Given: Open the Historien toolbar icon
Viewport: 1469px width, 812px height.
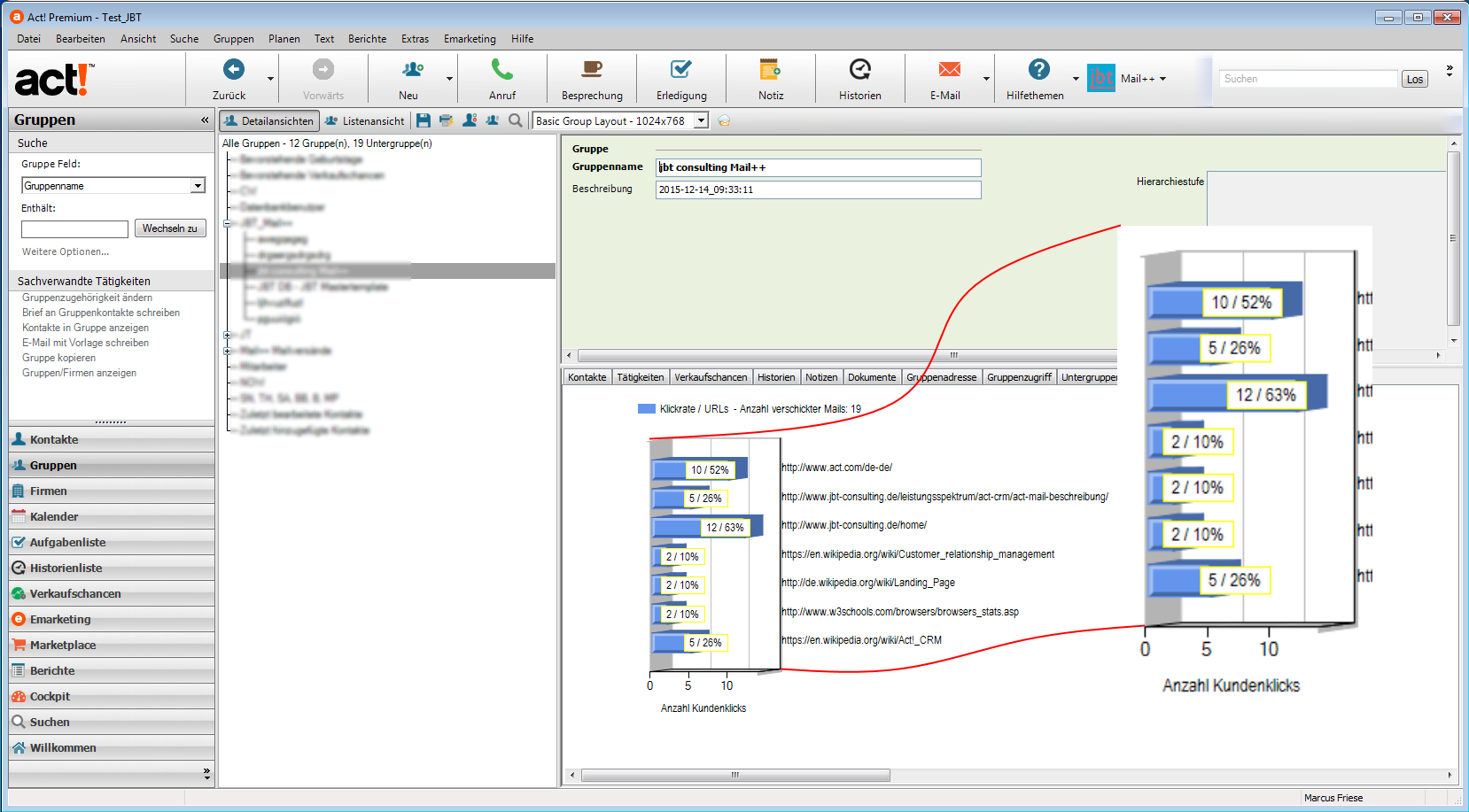Looking at the screenshot, I should 860,69.
